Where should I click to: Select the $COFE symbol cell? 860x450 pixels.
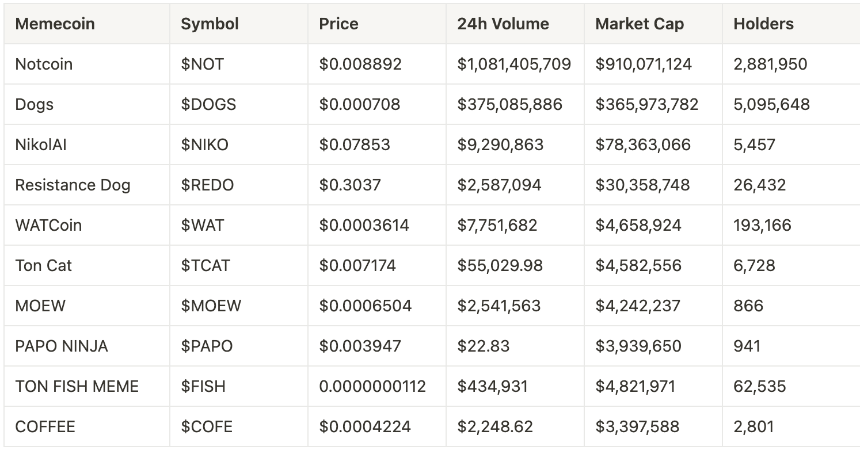207,427
